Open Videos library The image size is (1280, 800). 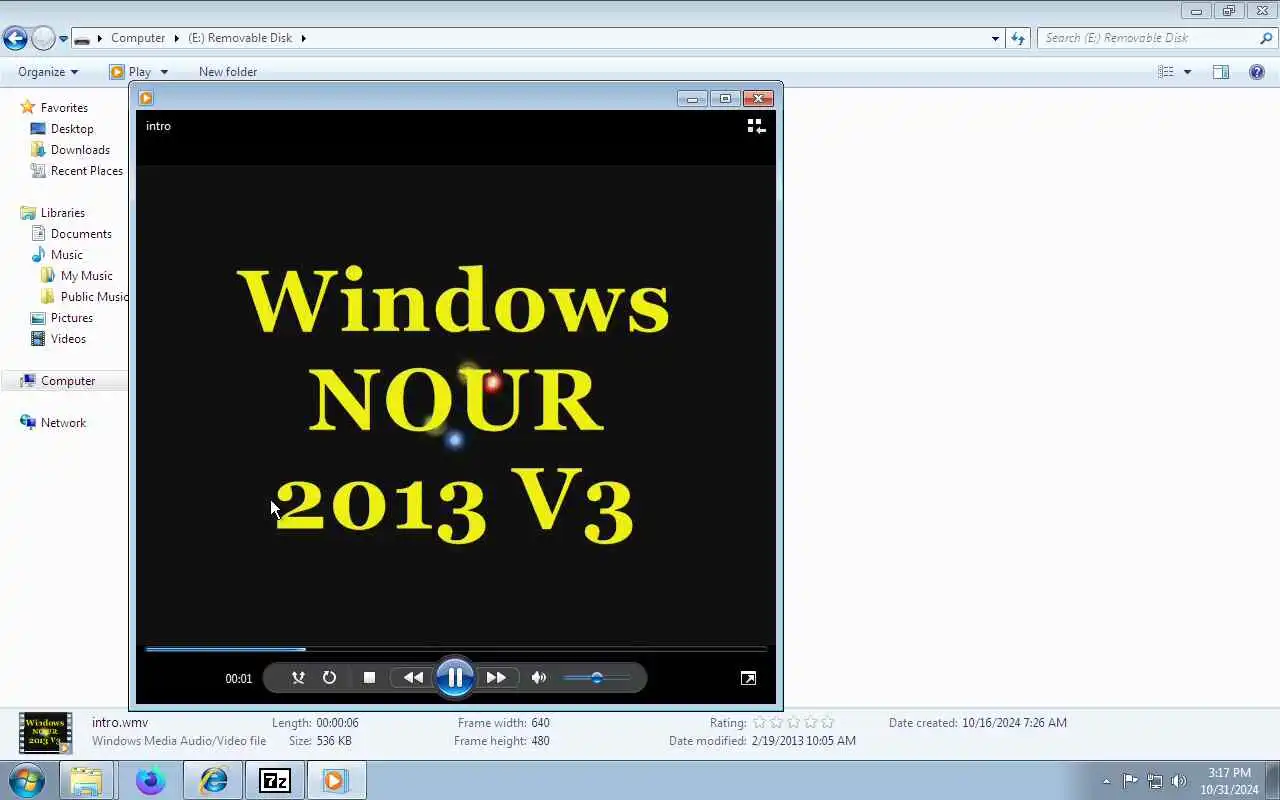(68, 339)
